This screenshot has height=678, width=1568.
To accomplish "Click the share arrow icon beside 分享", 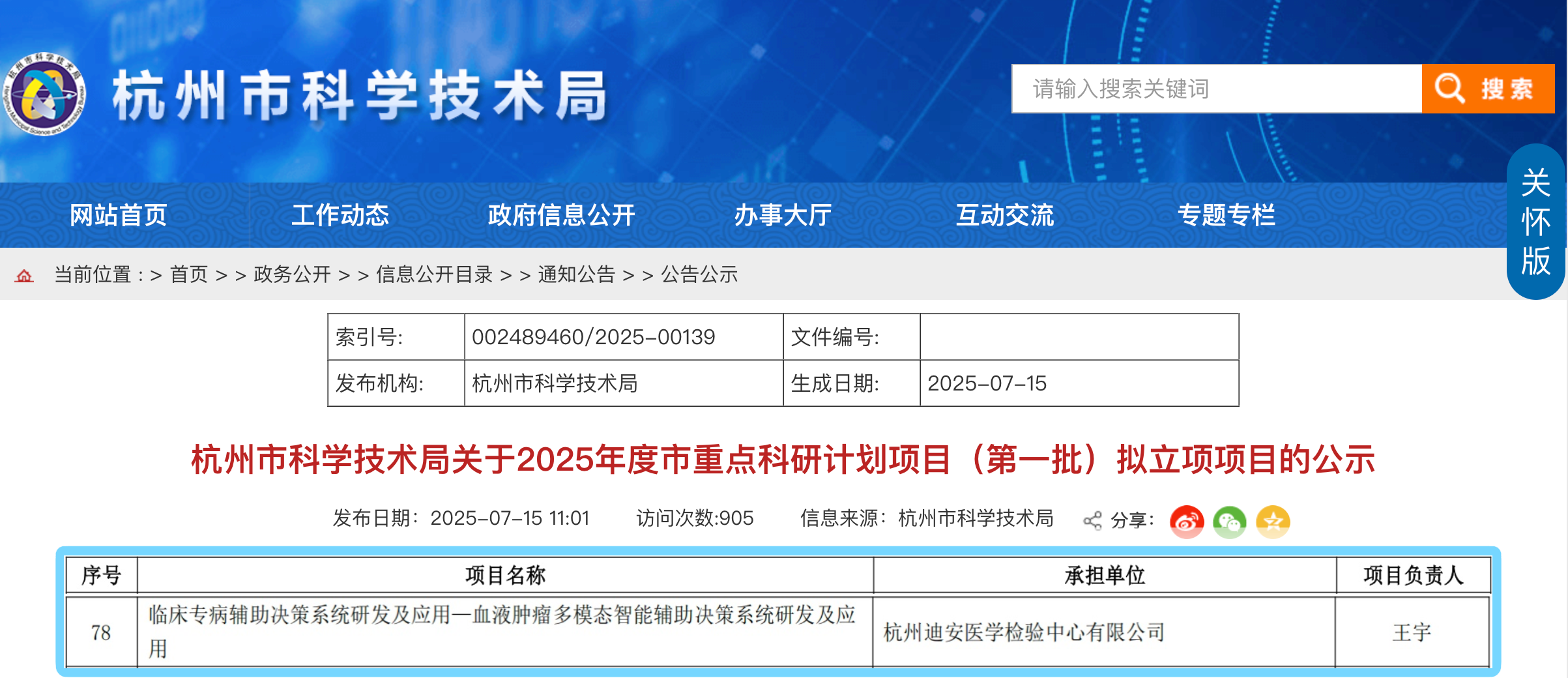I will click(x=1092, y=521).
